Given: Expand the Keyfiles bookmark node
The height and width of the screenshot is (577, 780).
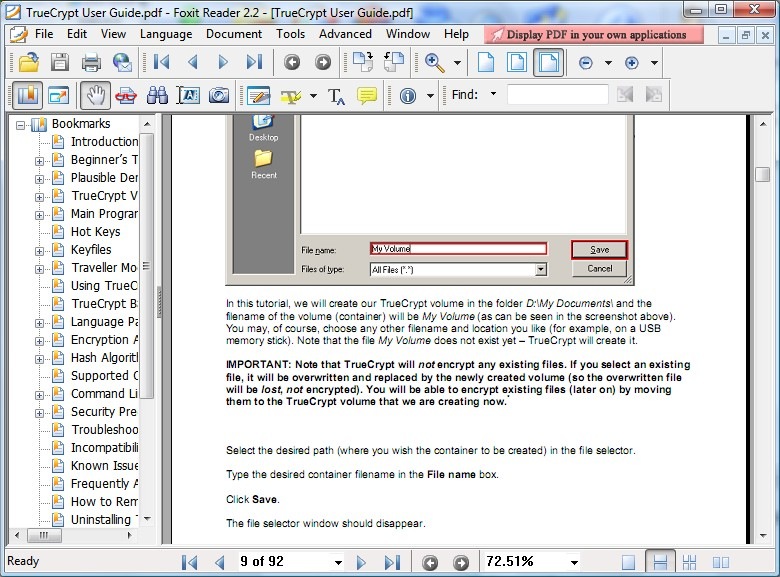Looking at the screenshot, I should (x=39, y=251).
